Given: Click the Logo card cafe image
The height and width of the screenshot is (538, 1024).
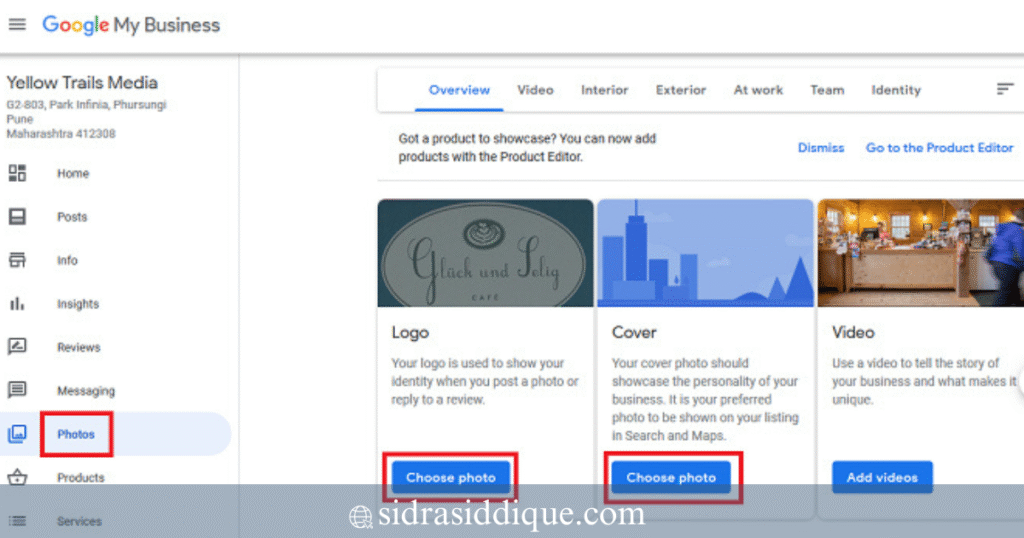Looking at the screenshot, I should click(485, 253).
